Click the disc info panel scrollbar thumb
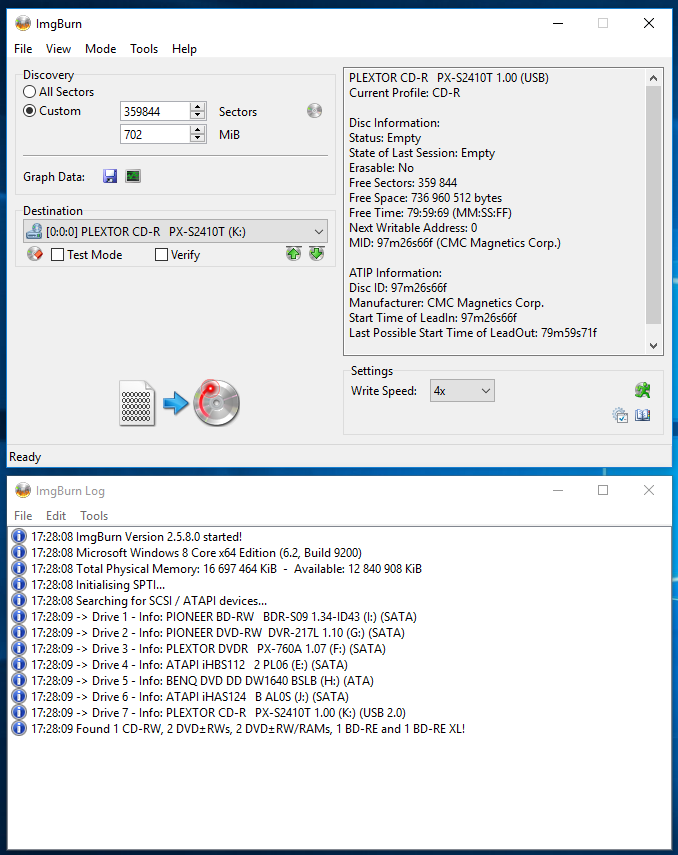This screenshot has height=855, width=678. (x=653, y=205)
